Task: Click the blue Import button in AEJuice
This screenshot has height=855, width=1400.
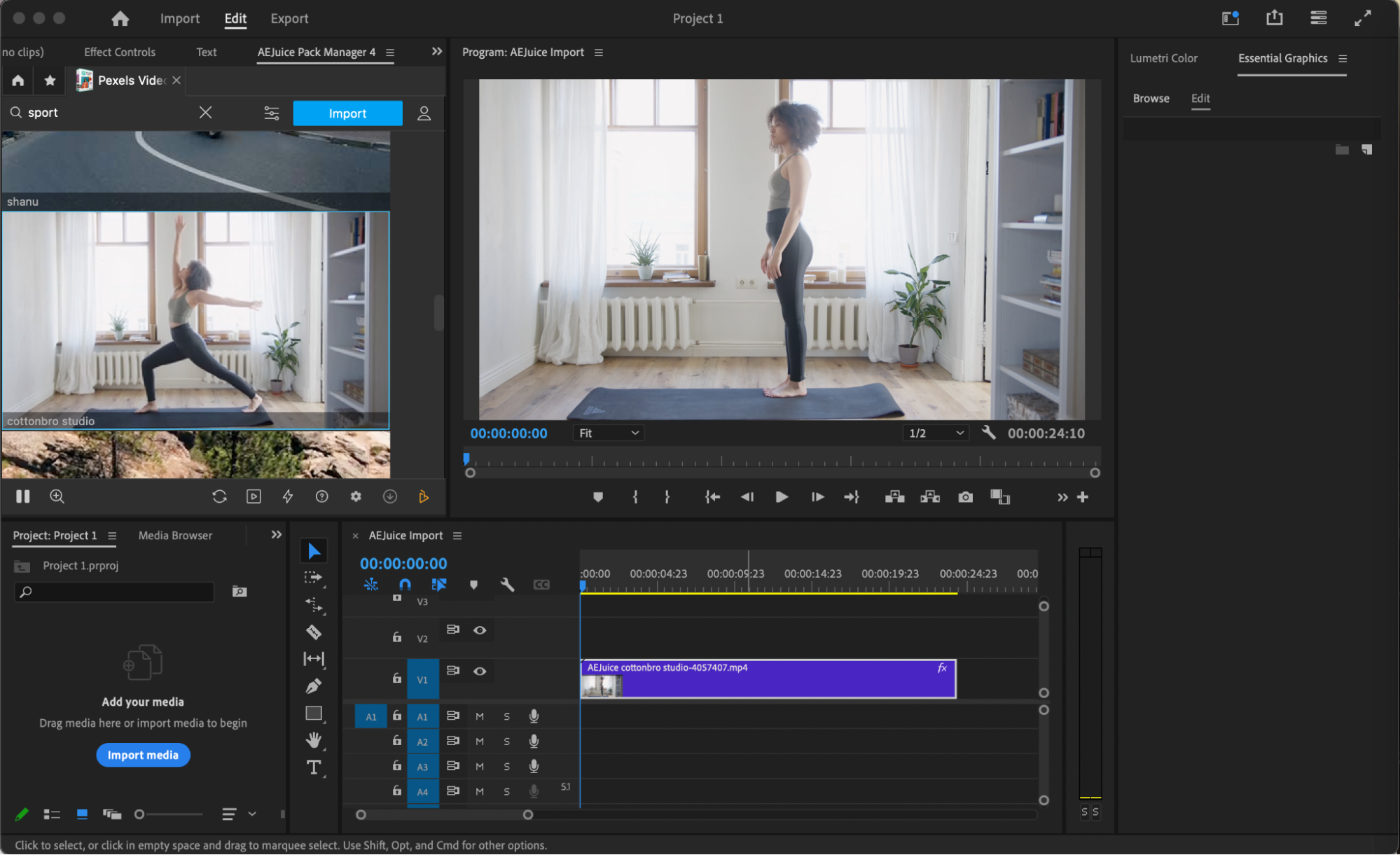Action: (347, 113)
